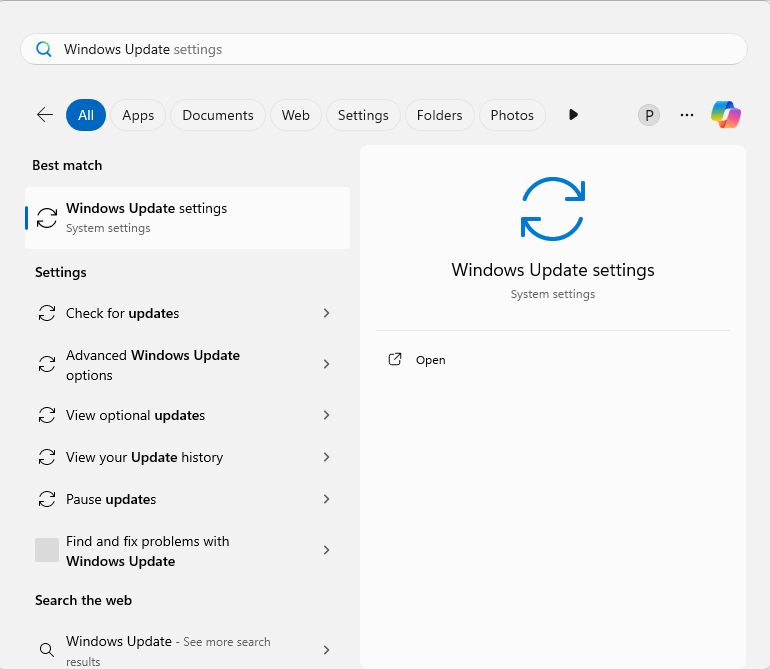Expand the Pause updates arrow
Image resolution: width=770 pixels, height=669 pixels.
click(x=326, y=499)
